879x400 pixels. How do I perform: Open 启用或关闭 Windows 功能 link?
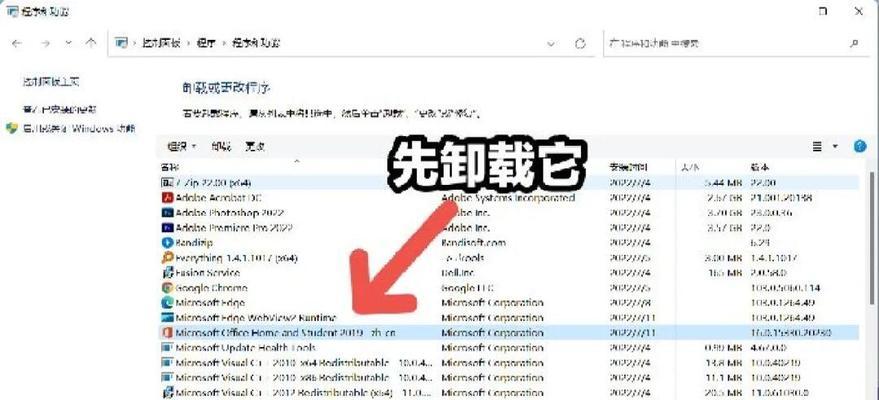pos(78,128)
